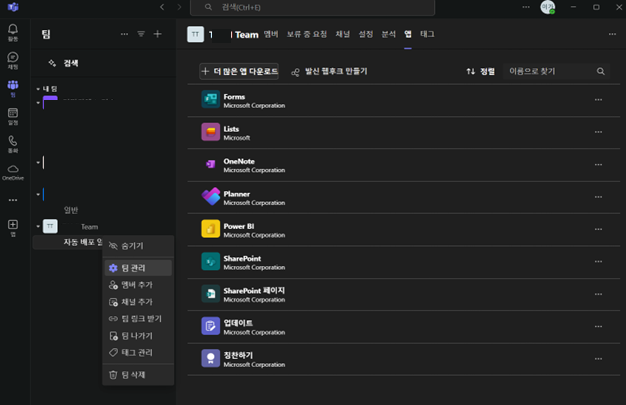Click the SharePoint 페이지 app icon
This screenshot has width=626, height=405.
[210, 294]
